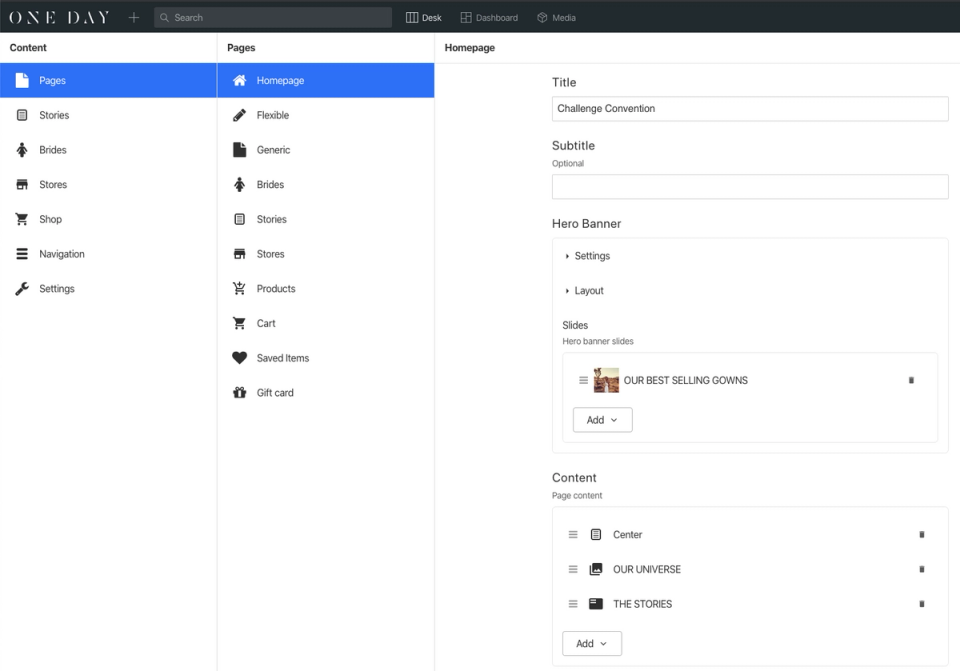Click the Products cart-plus icon
This screenshot has width=960, height=671.
click(239, 288)
